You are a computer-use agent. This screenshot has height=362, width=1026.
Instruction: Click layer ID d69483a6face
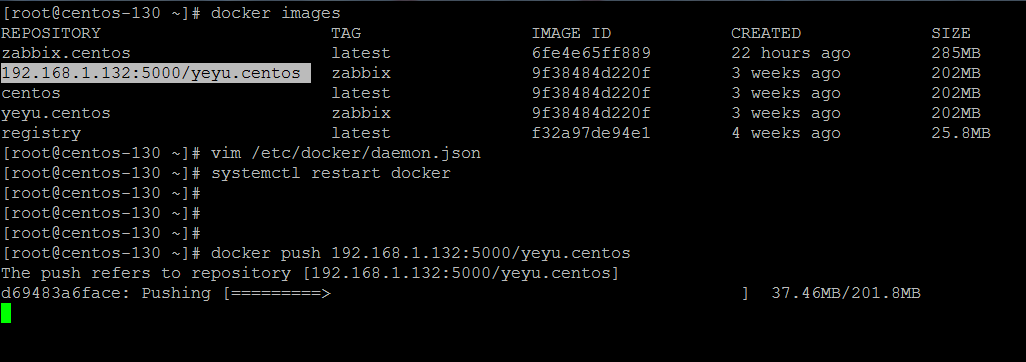(x=66, y=293)
